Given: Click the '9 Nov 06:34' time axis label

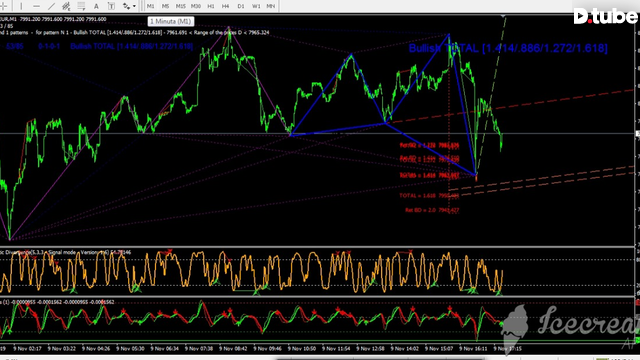Looking at the screenshot, I should pos(164,349).
